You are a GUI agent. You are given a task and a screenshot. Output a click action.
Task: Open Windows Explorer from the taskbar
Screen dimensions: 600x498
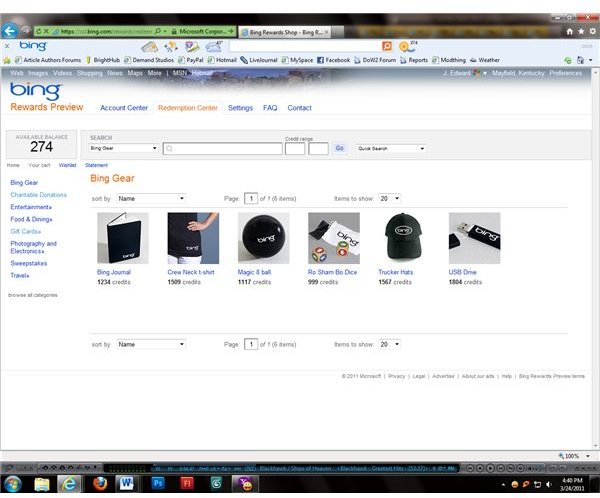(x=42, y=484)
